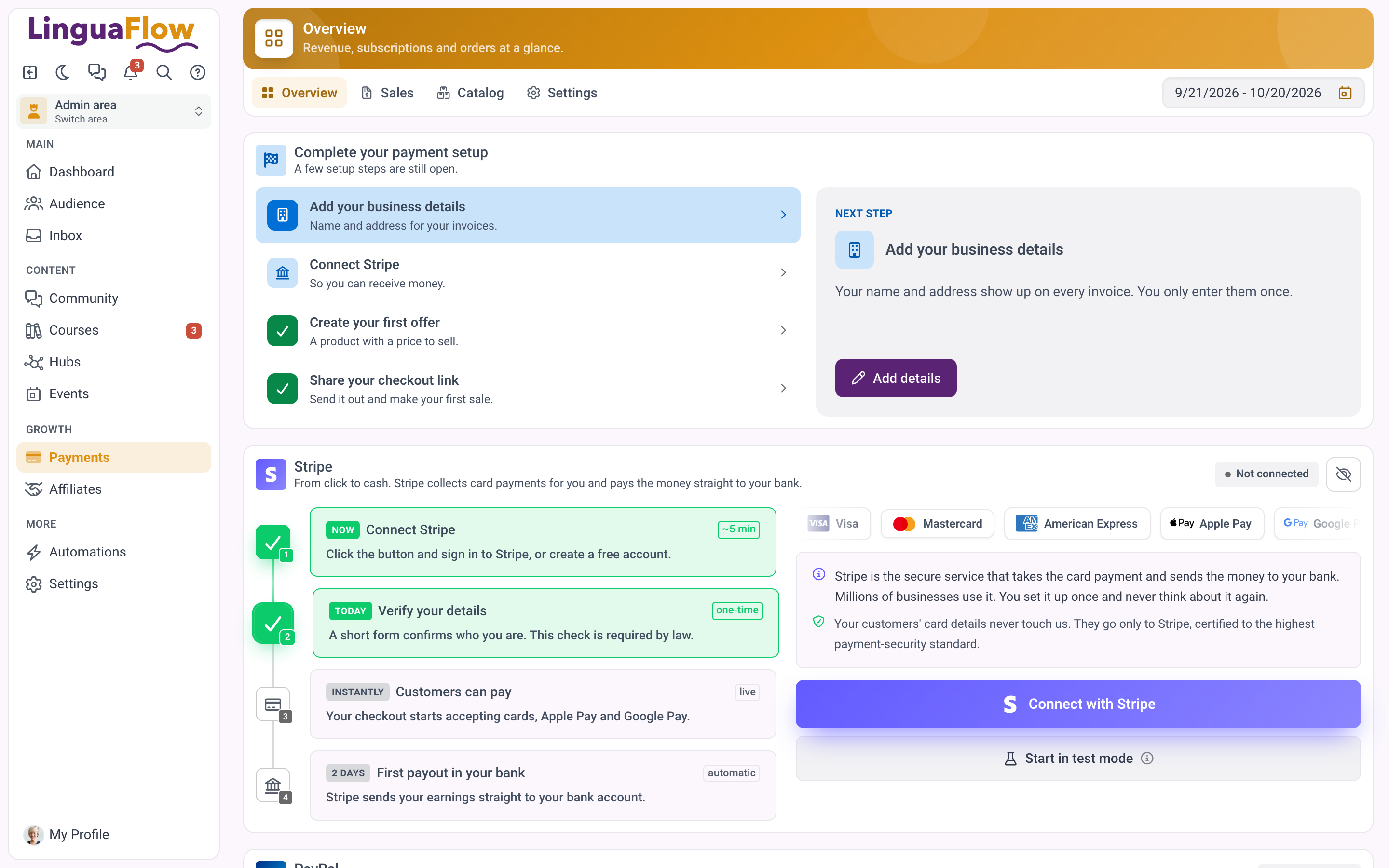The image size is (1389, 868).
Task: Switch to the top Settings tab
Action: point(562,93)
